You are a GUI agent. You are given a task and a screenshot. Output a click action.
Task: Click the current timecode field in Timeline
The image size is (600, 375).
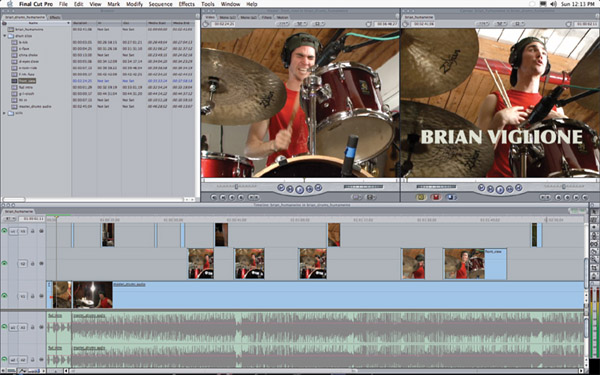click(32, 219)
